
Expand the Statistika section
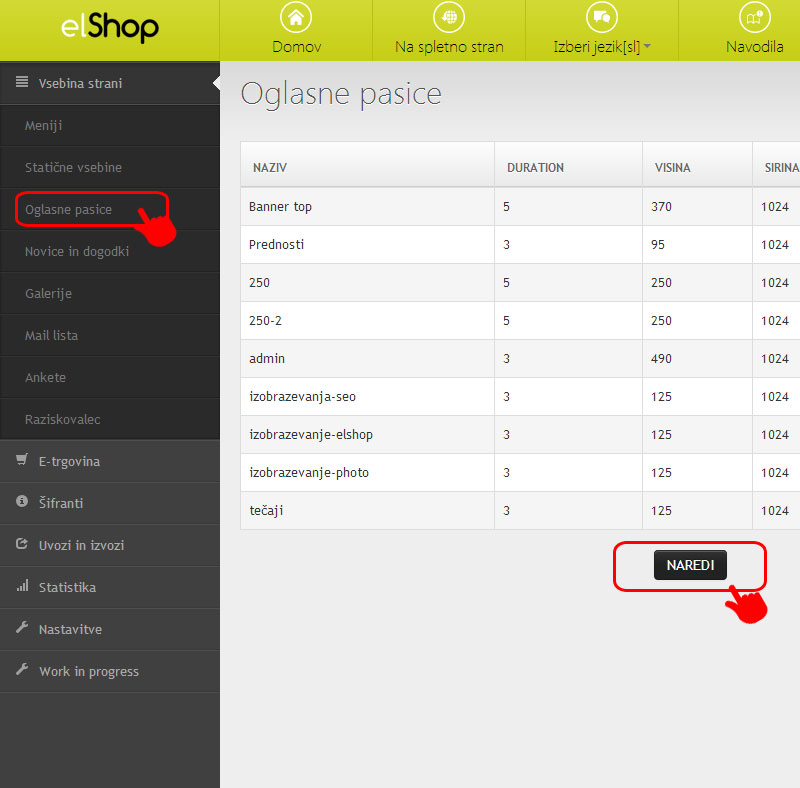[x=110, y=587]
